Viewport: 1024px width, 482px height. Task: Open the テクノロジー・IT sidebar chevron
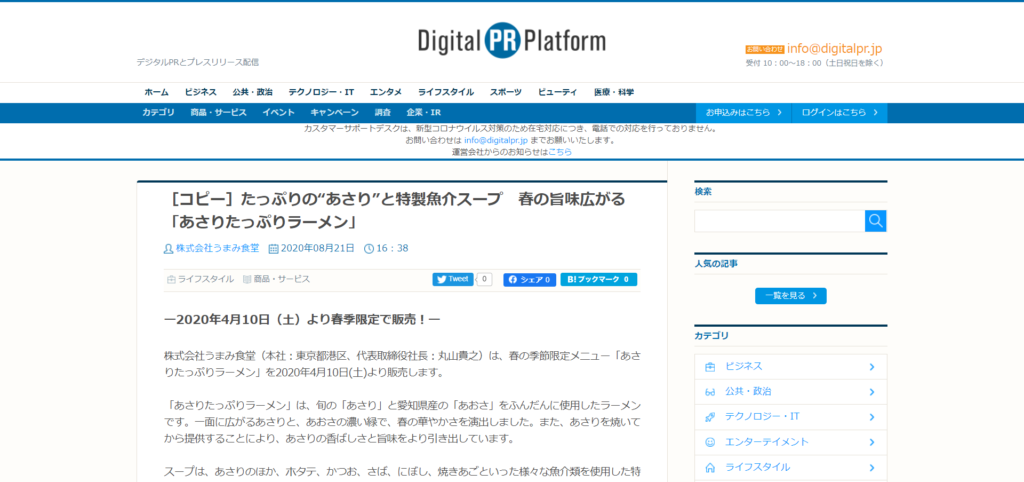tap(872, 416)
